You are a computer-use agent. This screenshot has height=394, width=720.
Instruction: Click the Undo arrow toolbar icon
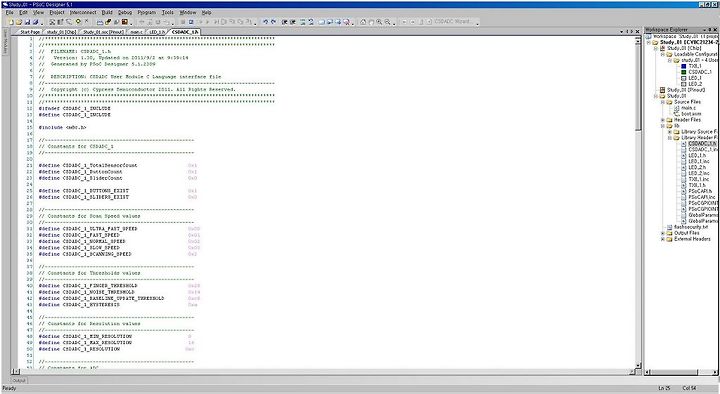click(265, 22)
